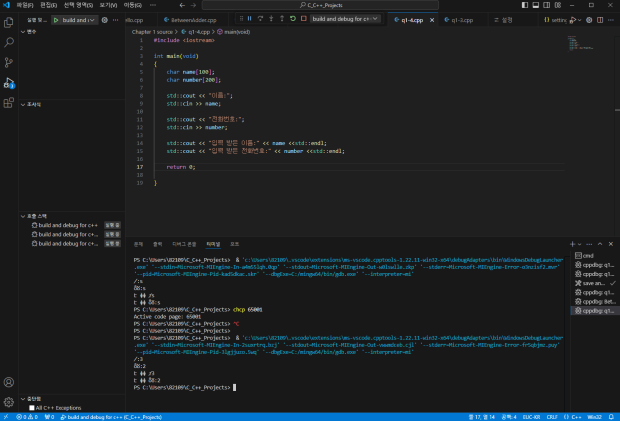Click the CRLF line ending in status bar
The image size is (620, 421).
(552, 417)
